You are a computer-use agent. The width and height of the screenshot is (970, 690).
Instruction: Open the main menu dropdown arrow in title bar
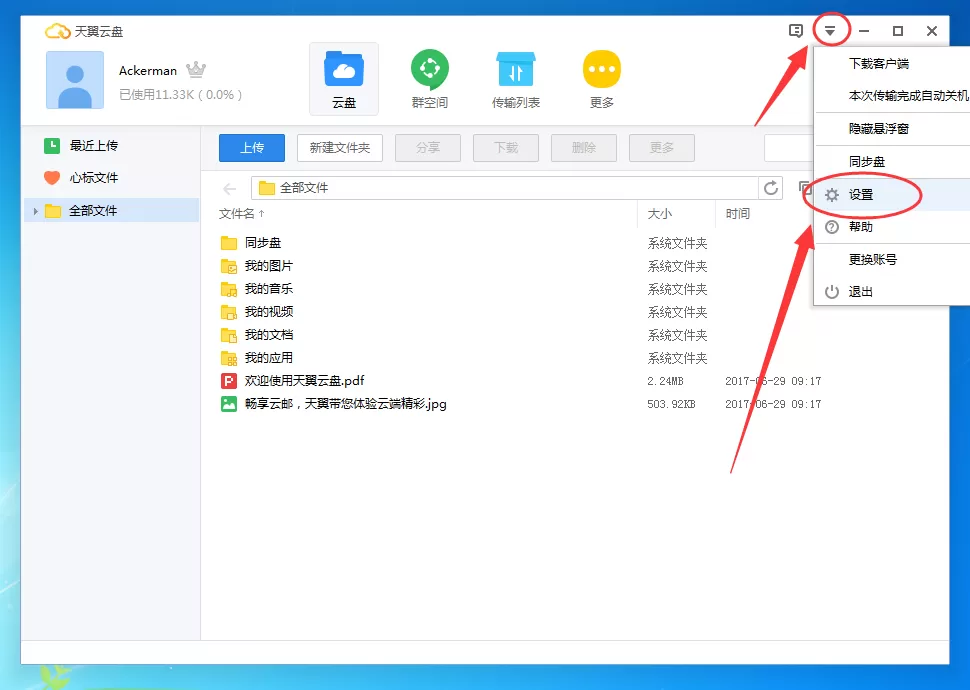(x=830, y=30)
